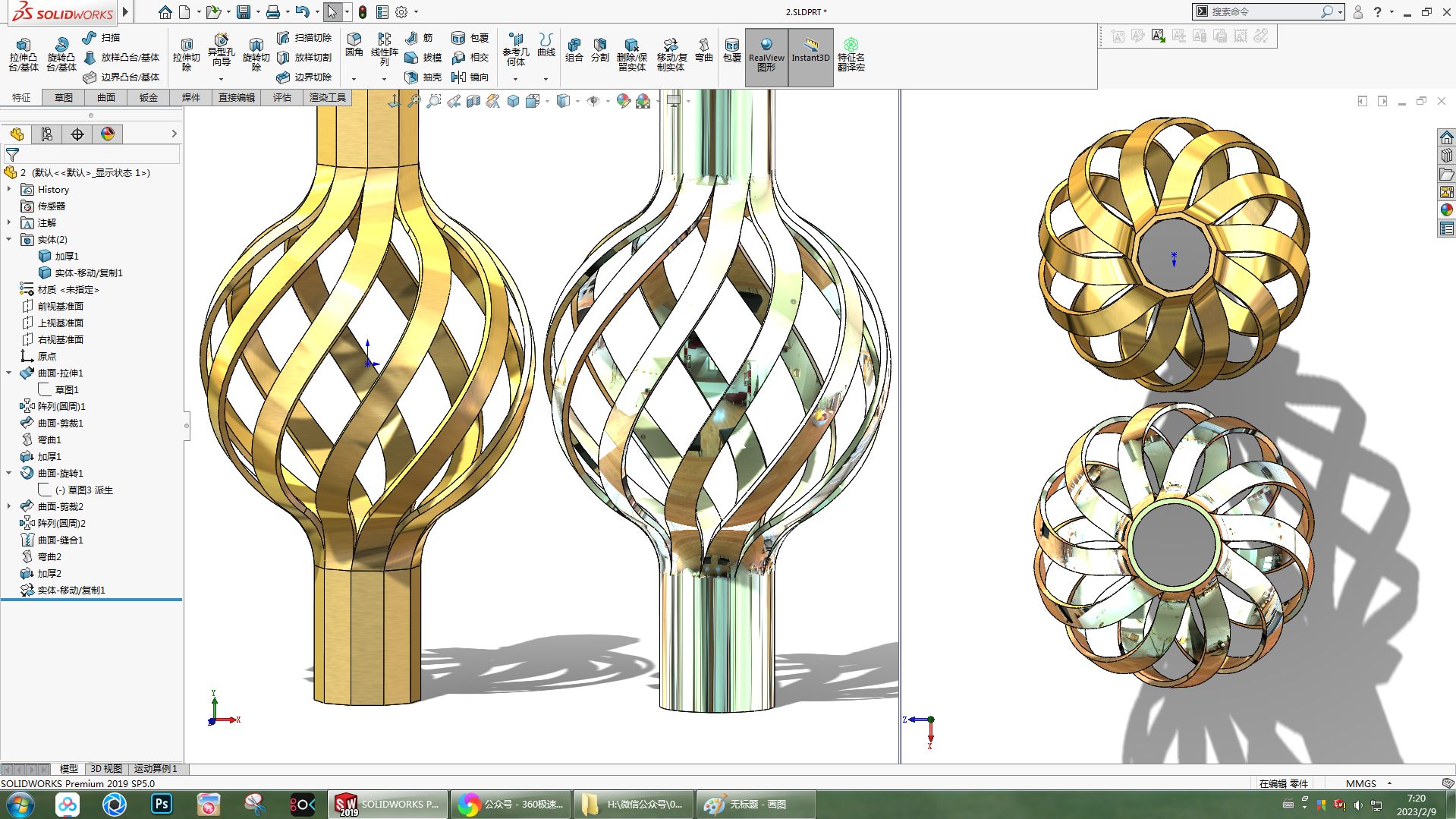Click the 镜向 mirror button
The height and width of the screenshot is (819, 1456).
(x=470, y=77)
